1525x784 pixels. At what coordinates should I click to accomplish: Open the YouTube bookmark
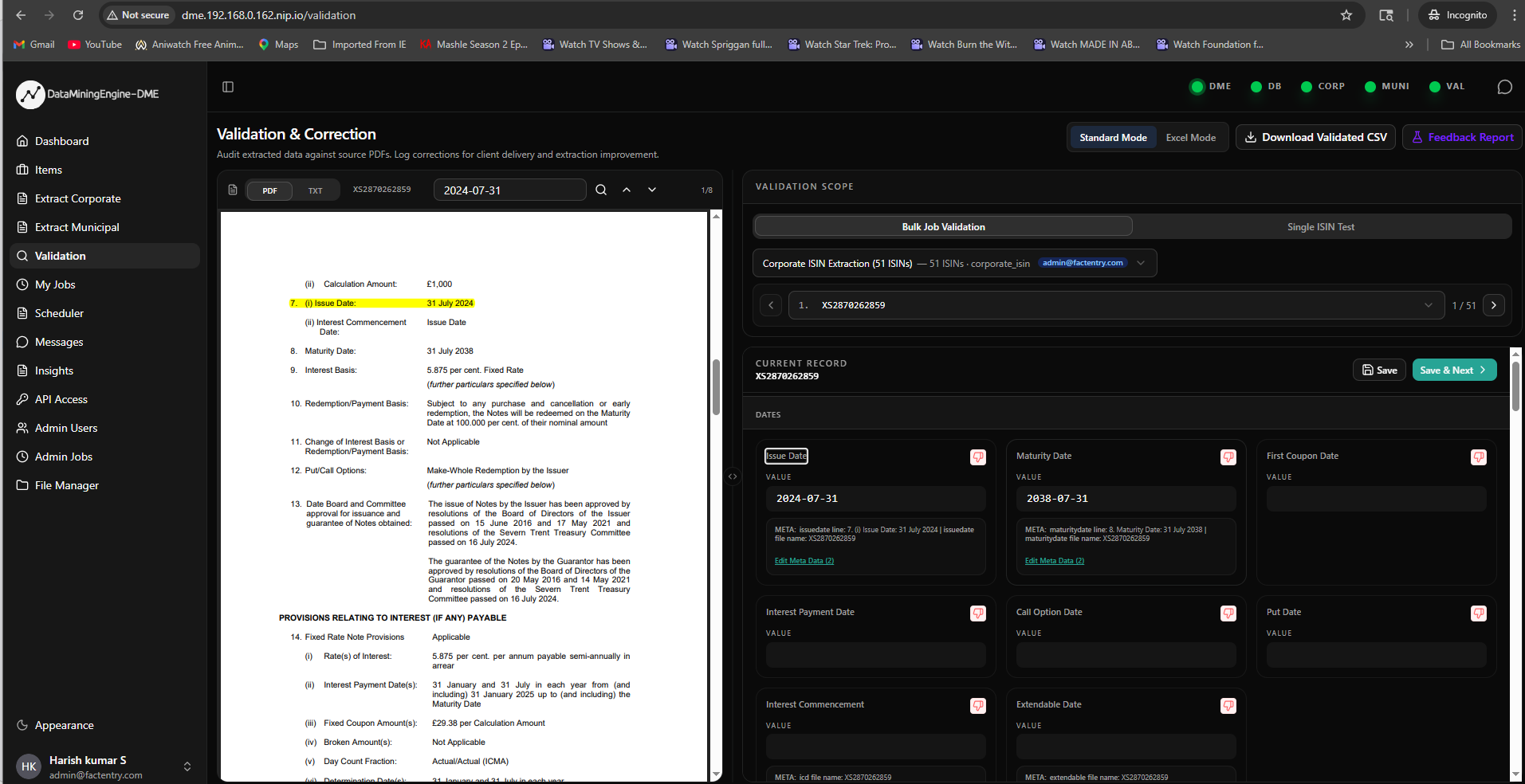95,45
